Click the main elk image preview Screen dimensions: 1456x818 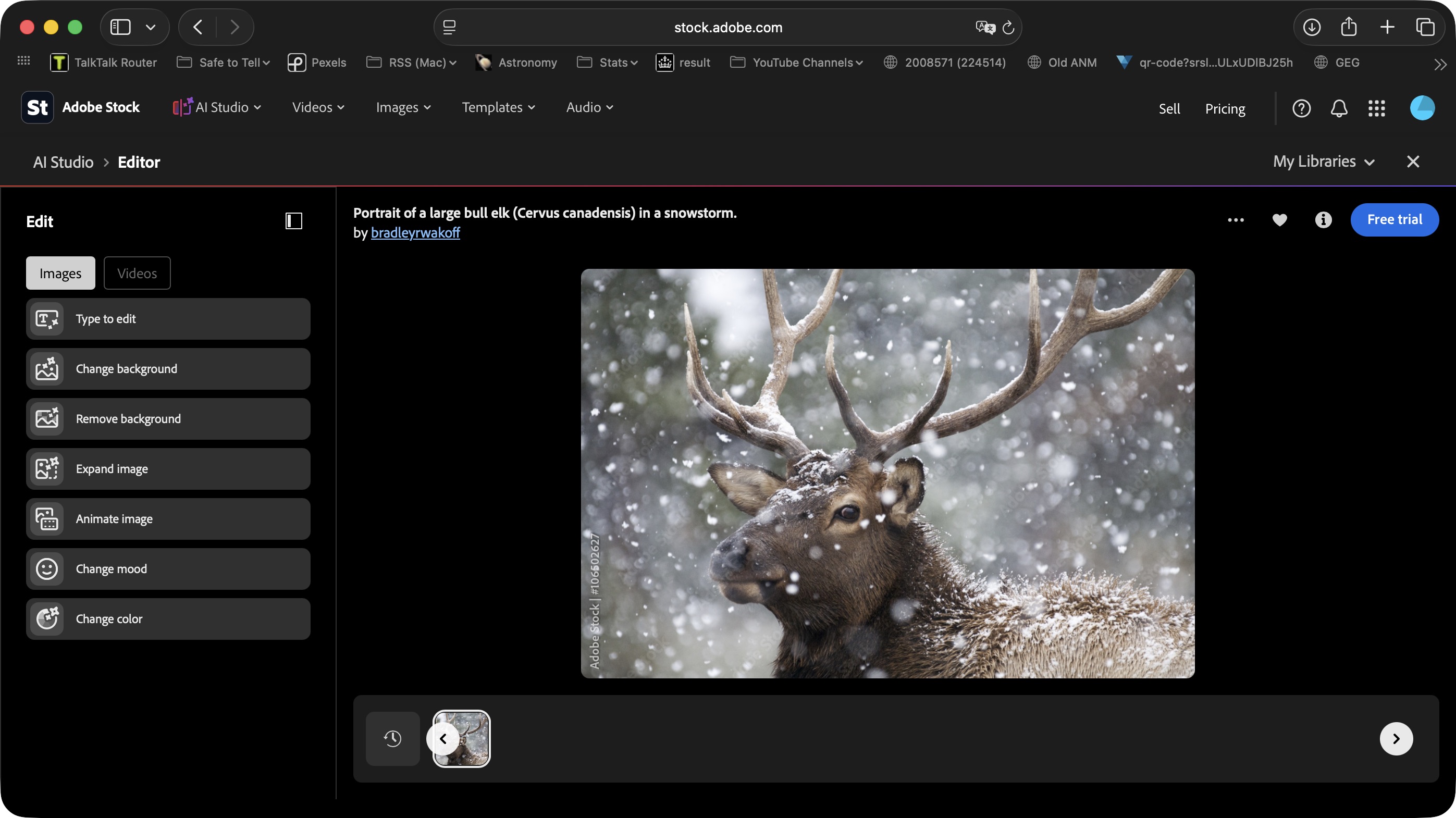click(x=887, y=474)
